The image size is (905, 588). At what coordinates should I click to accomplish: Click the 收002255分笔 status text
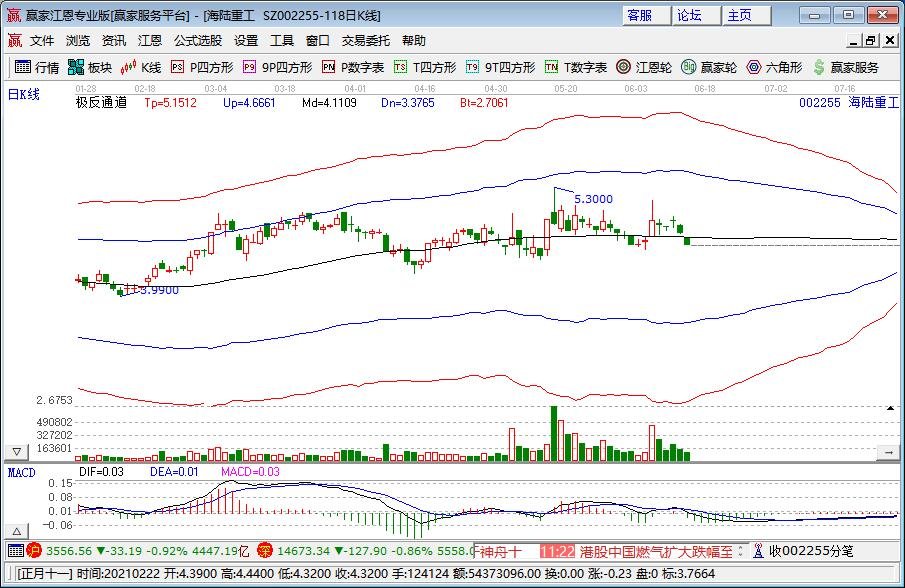[811, 551]
